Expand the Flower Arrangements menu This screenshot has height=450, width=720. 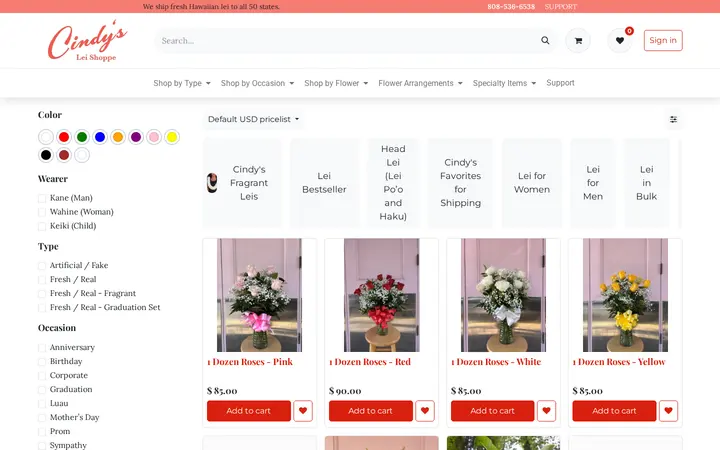point(420,83)
